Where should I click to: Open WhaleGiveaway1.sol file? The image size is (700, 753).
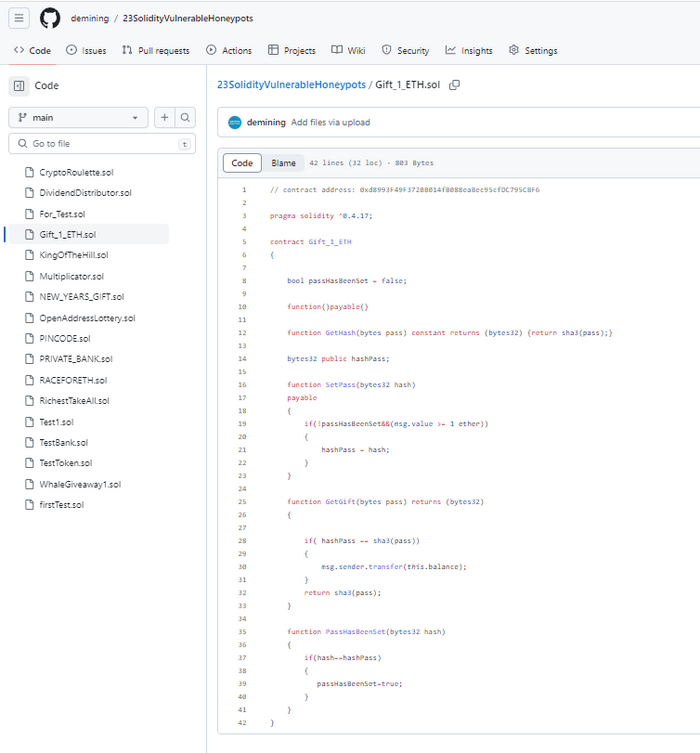80,484
